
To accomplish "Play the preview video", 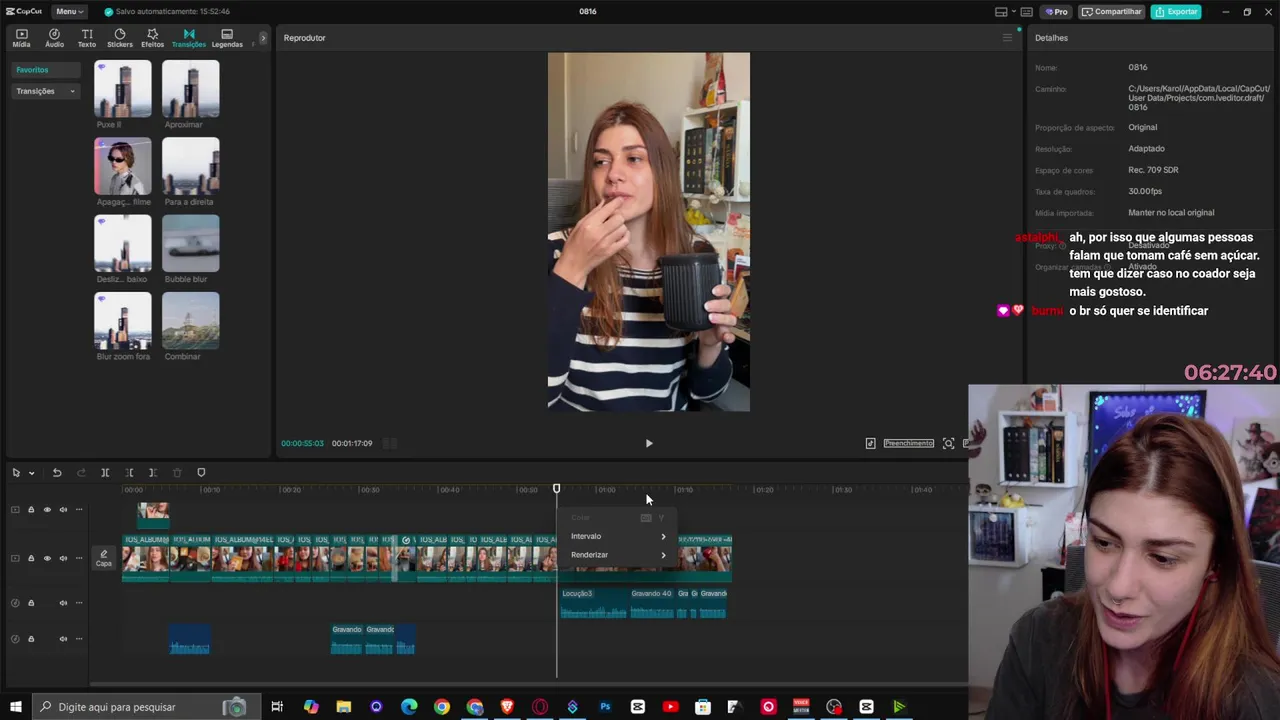I will (x=648, y=443).
